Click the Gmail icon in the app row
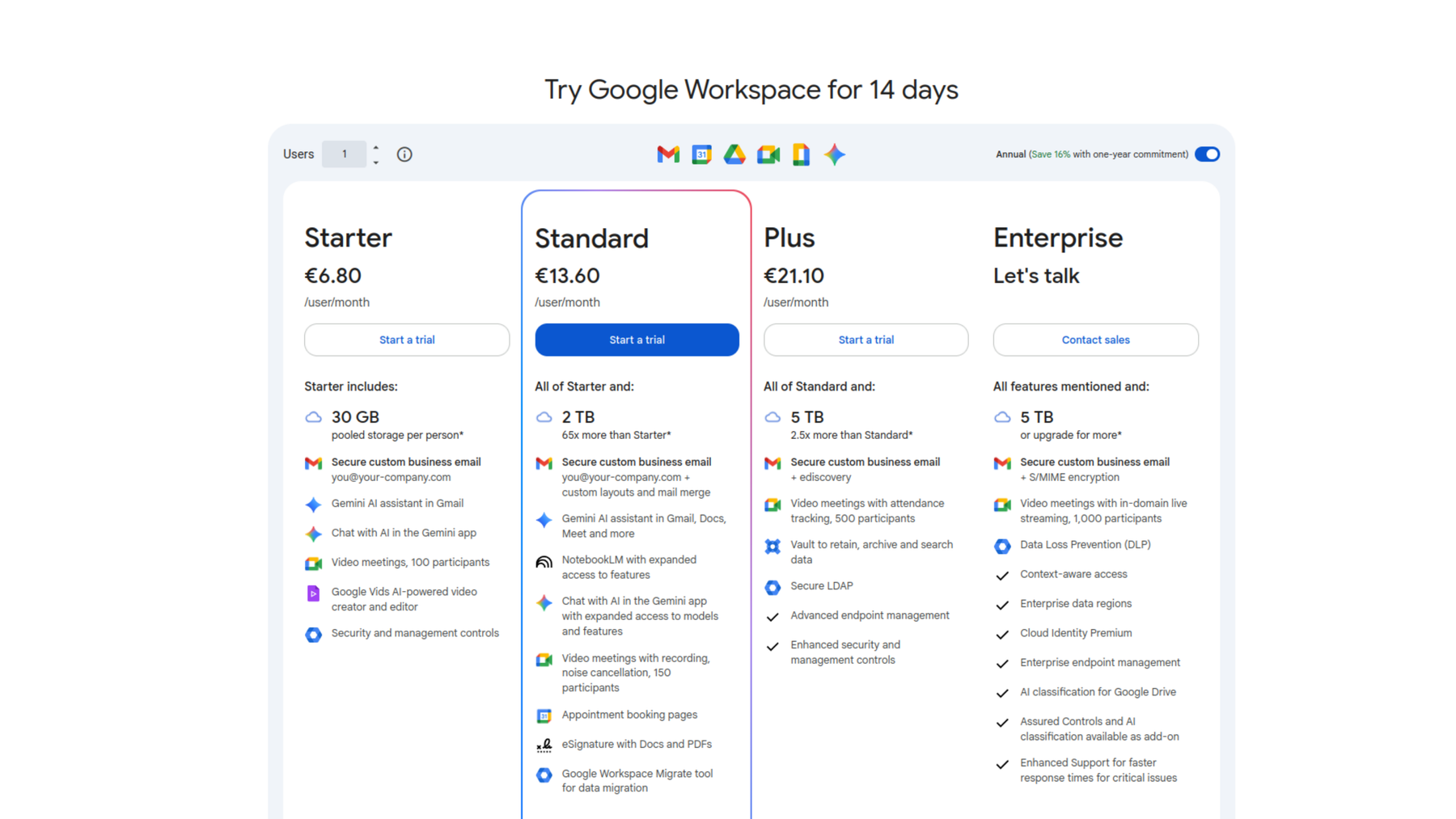Image resolution: width=1456 pixels, height=819 pixels. tap(667, 154)
